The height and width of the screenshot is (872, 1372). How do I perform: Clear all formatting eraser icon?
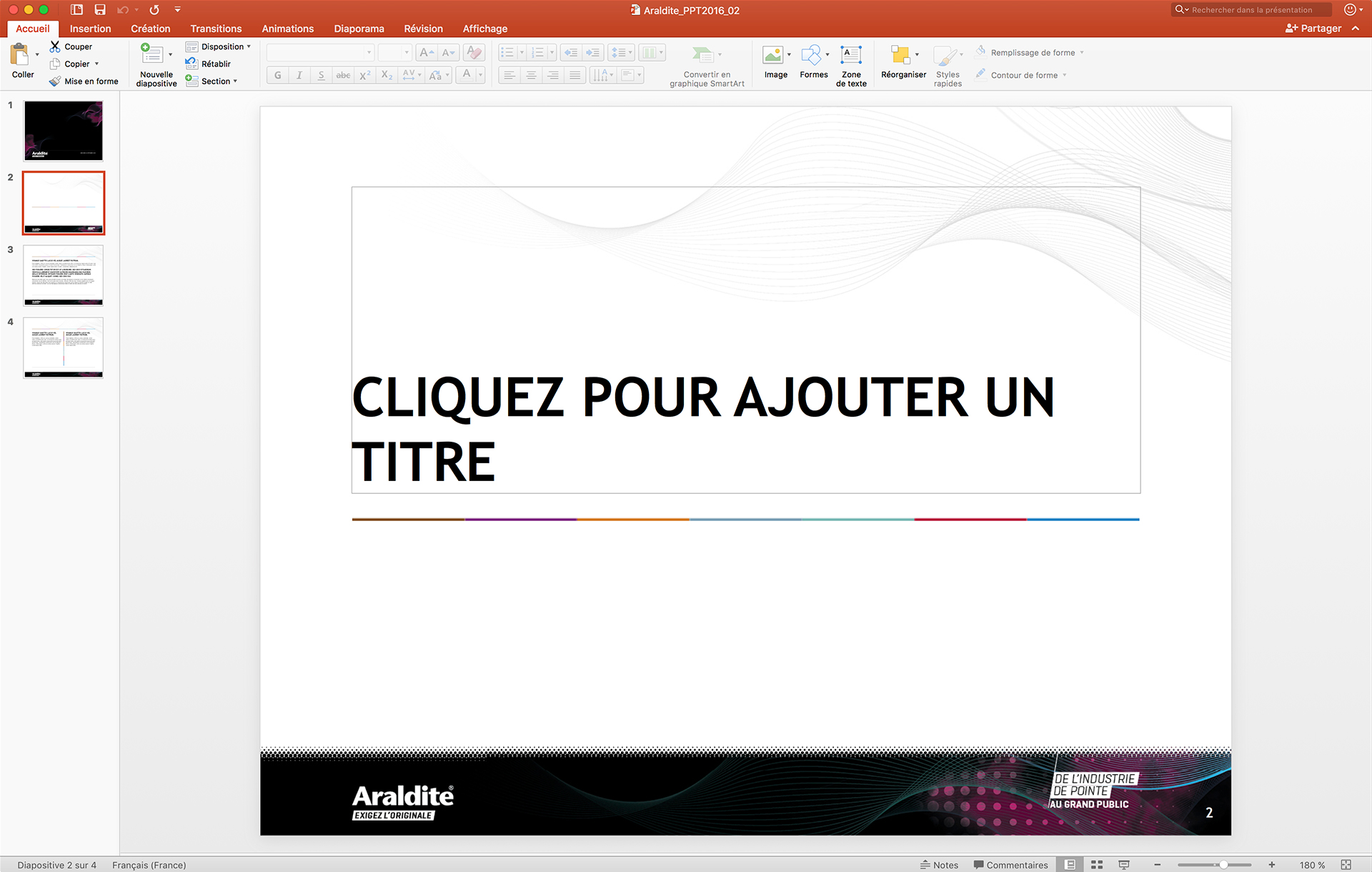[x=474, y=53]
